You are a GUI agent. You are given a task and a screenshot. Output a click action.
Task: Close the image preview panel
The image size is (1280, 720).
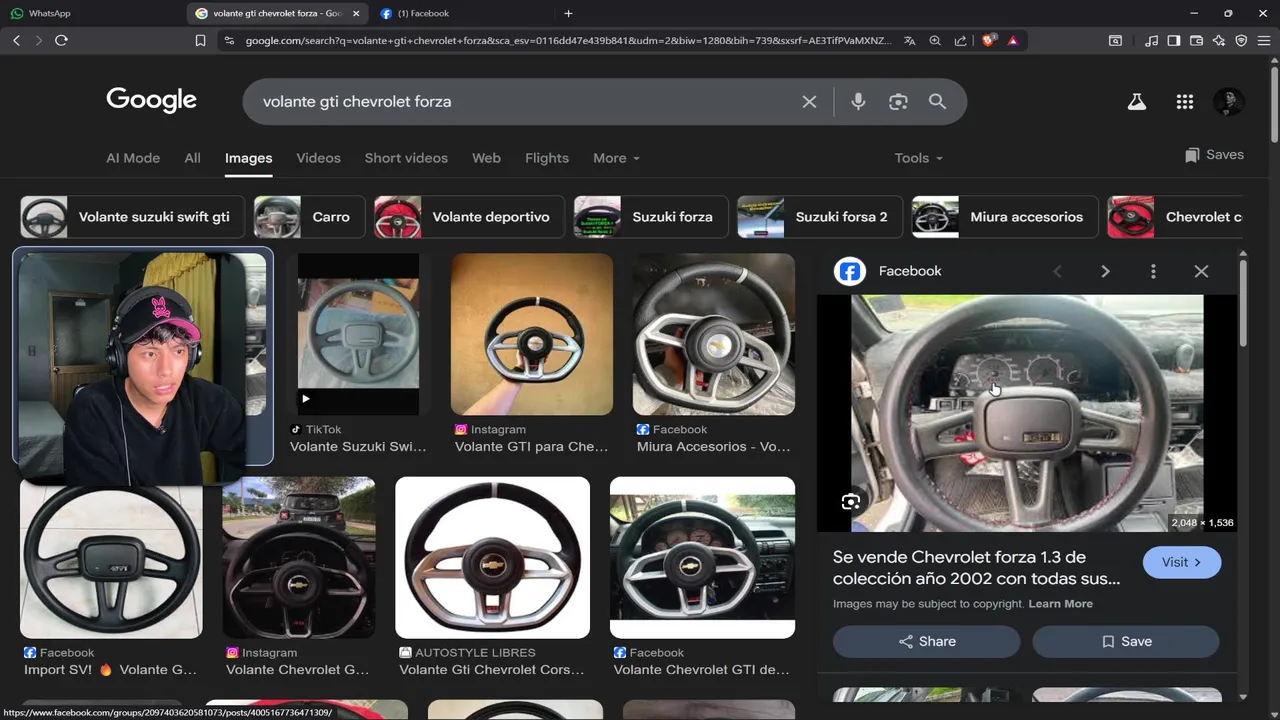point(1201,271)
